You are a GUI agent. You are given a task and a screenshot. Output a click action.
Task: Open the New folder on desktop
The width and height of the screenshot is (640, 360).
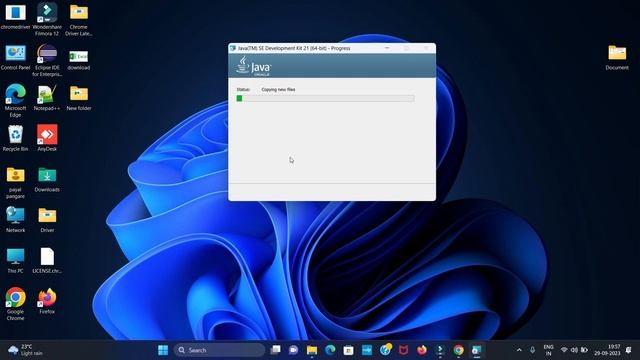[x=79, y=98]
